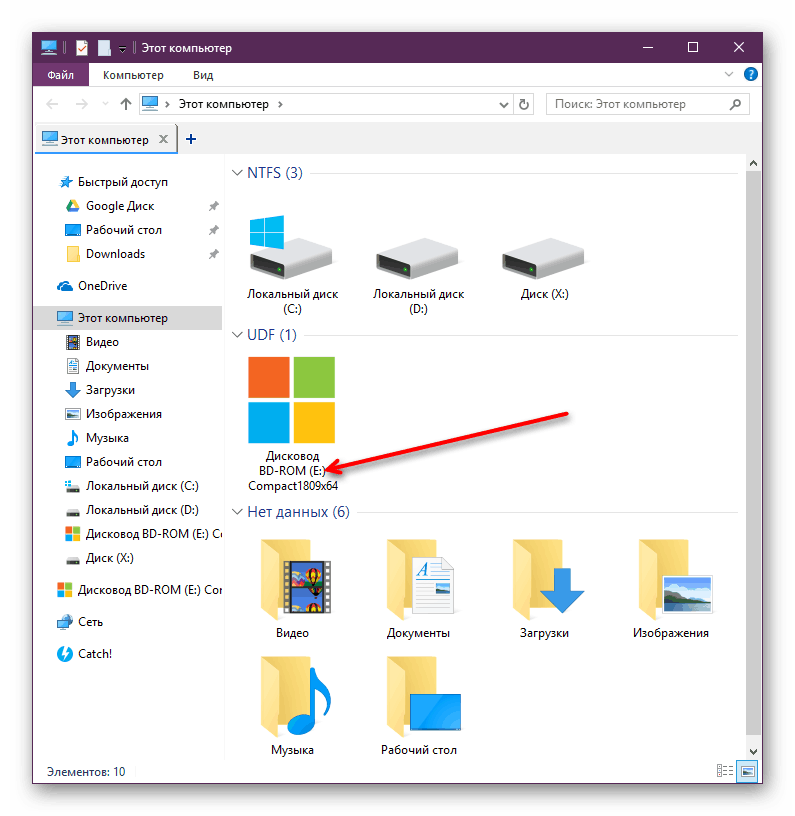Open bottom Дисковод BD-ROM (E:) sidebar entry above Сеть

point(139,590)
